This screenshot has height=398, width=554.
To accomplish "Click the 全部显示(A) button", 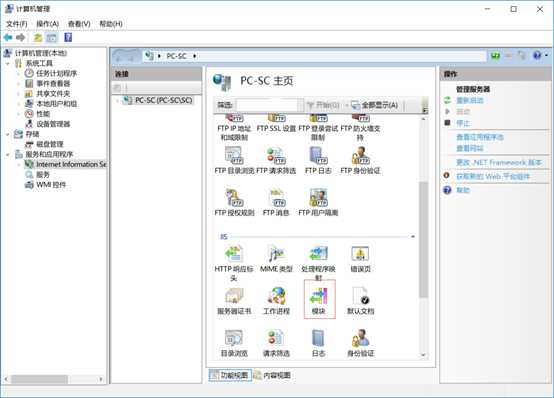I will click(375, 105).
